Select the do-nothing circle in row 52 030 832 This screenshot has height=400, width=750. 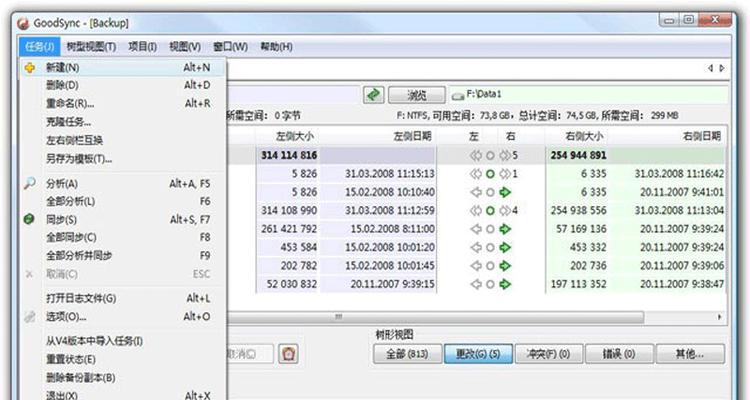490,284
